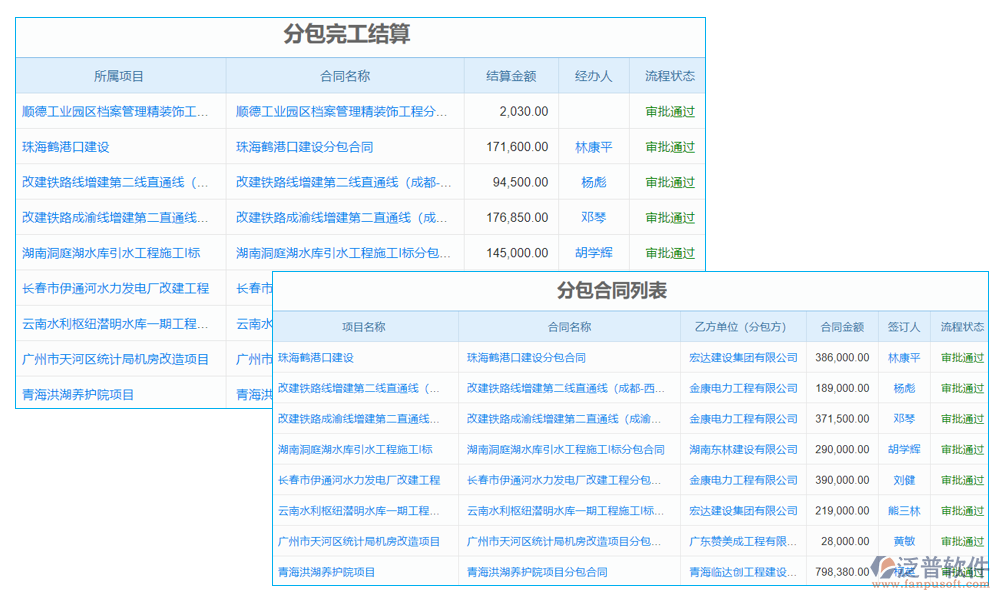
Task: Open 宏达建设集团有限公司 subcontractor entry
Action: pos(742,357)
